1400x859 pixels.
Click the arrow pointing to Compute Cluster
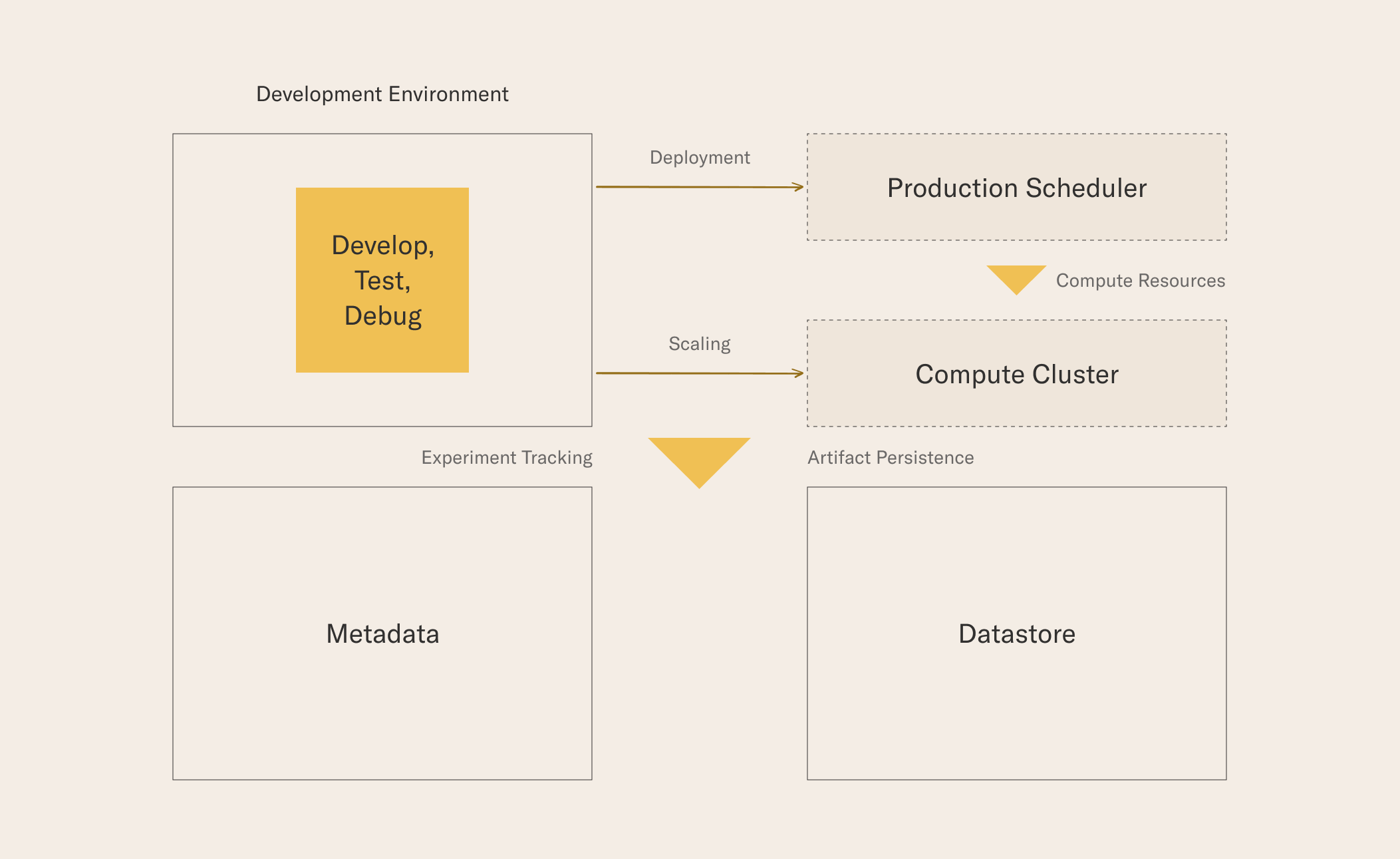(x=700, y=373)
